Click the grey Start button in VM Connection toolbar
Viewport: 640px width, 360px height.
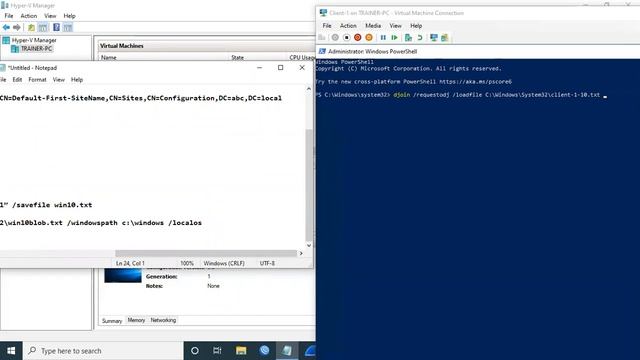click(x=335, y=38)
